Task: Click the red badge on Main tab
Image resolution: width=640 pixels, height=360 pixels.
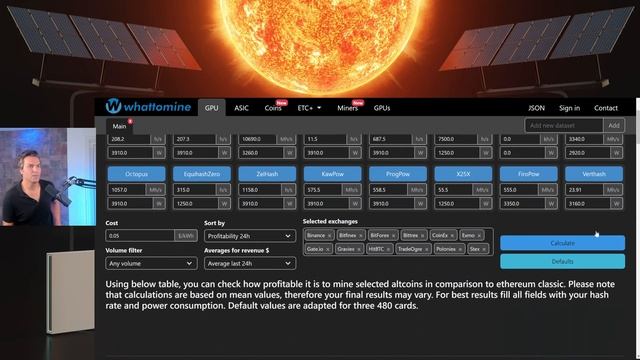Action: pyautogui.click(x=130, y=121)
